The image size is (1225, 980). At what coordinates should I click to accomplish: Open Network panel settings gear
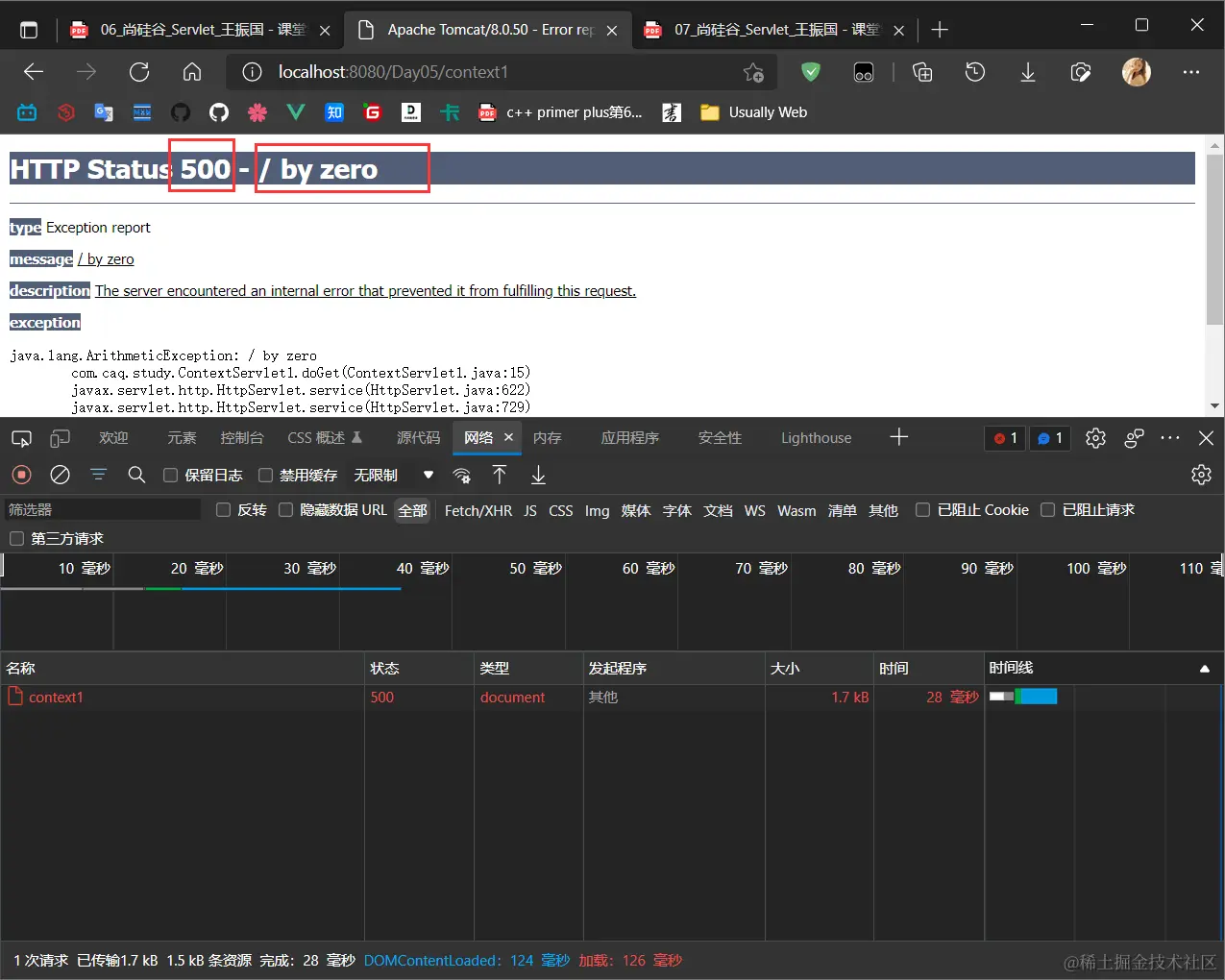1201,475
